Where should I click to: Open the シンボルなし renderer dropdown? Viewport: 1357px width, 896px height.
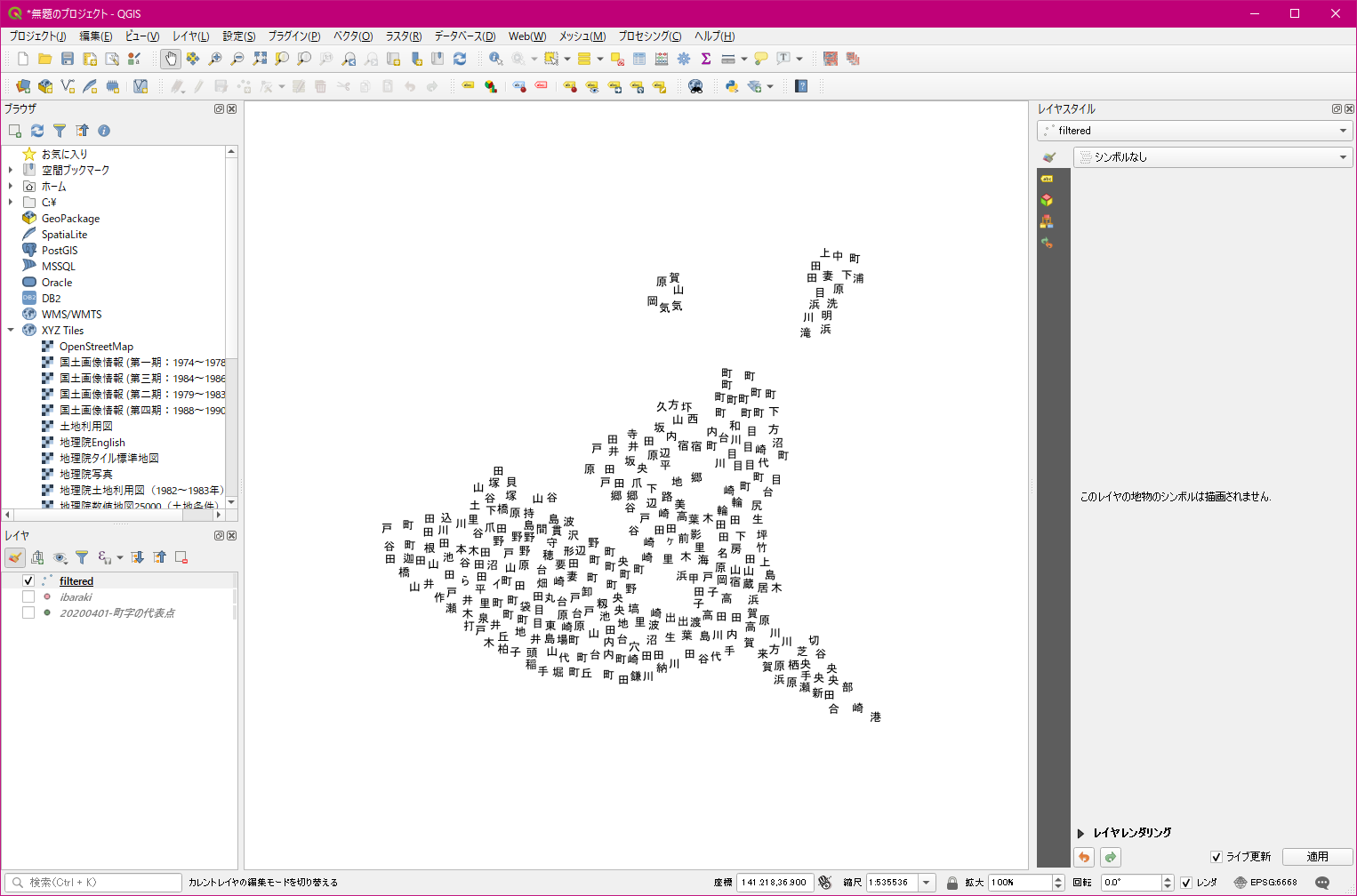(1213, 157)
